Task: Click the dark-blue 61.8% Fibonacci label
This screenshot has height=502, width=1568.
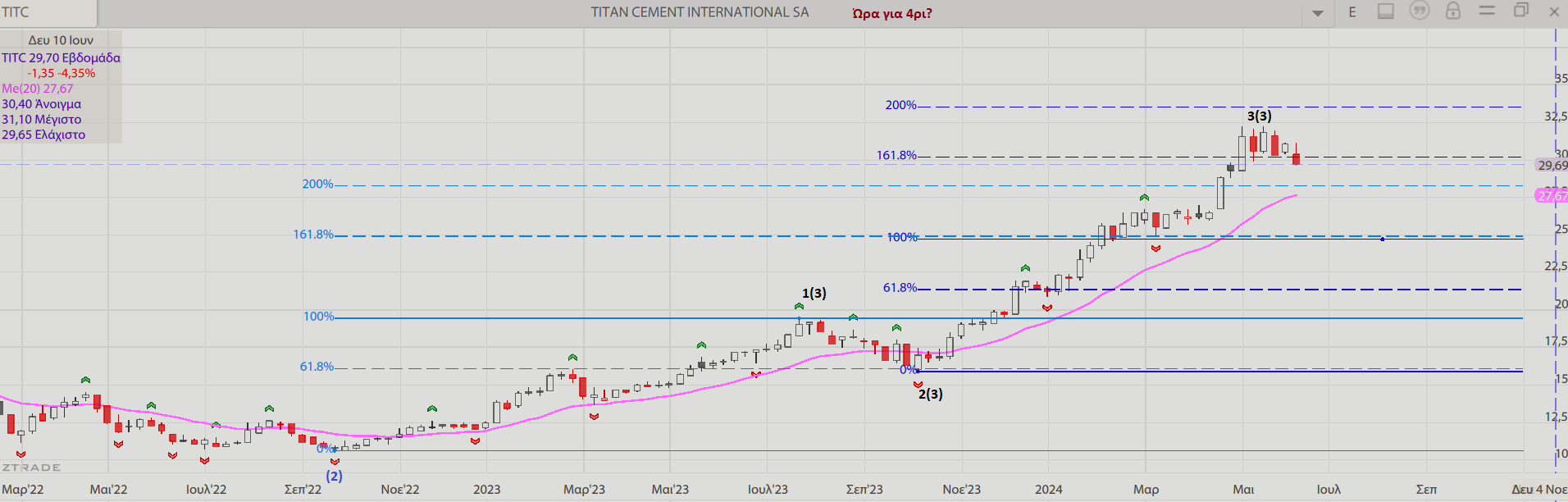Action: (900, 288)
